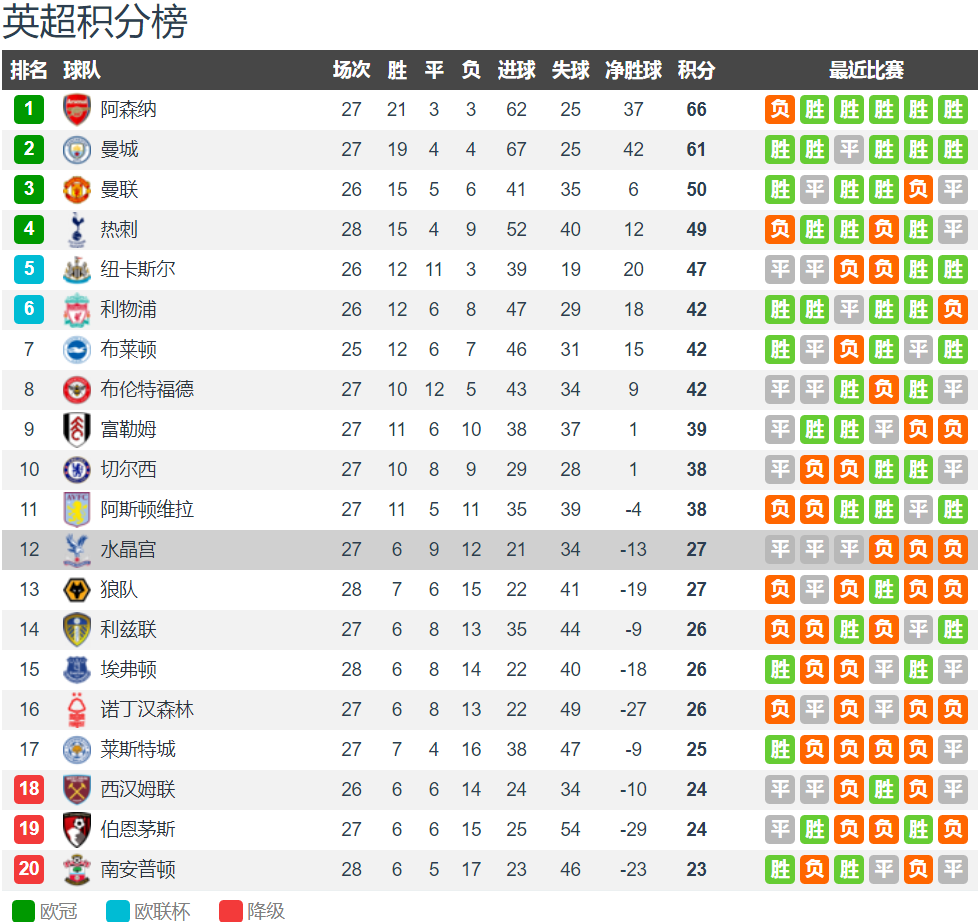Sort by 净胜球 column header
The image size is (978, 922).
633,70
